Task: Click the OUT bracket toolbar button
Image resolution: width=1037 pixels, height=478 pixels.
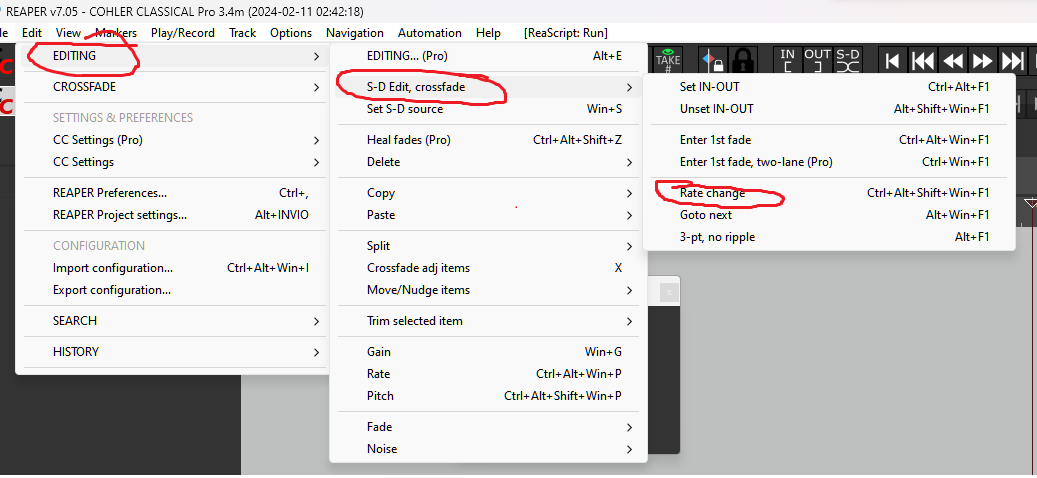Action: tap(817, 60)
